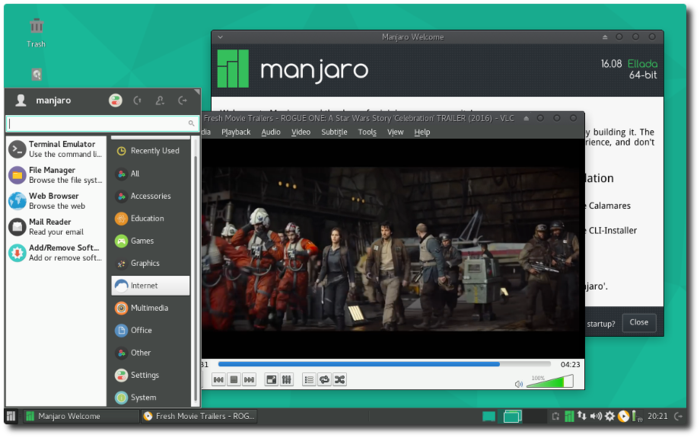Select the Multimedia category
The image size is (700, 438).
[x=150, y=308]
